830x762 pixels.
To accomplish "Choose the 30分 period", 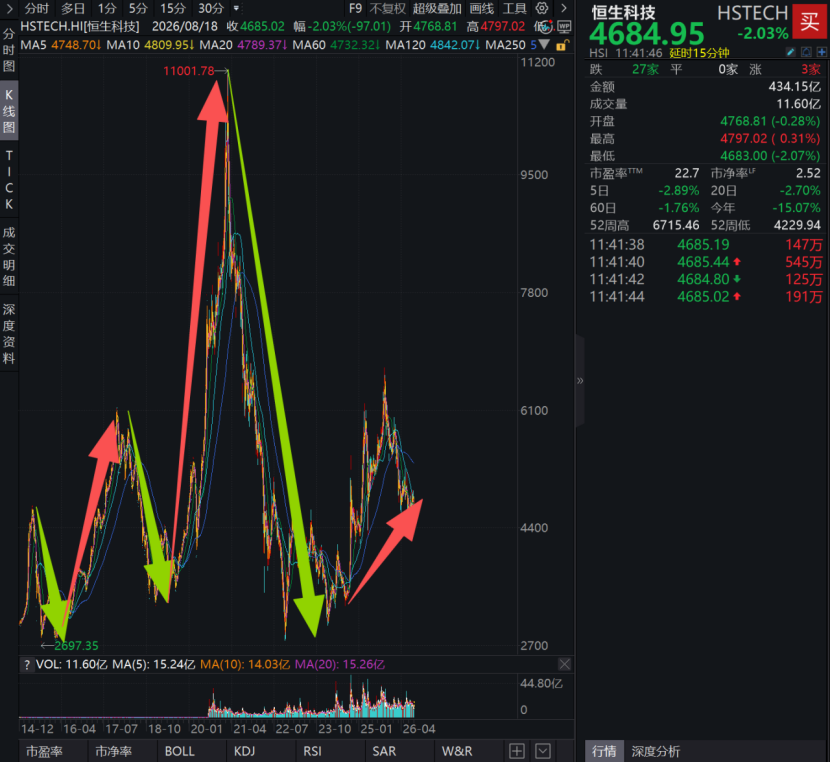I will [x=211, y=8].
